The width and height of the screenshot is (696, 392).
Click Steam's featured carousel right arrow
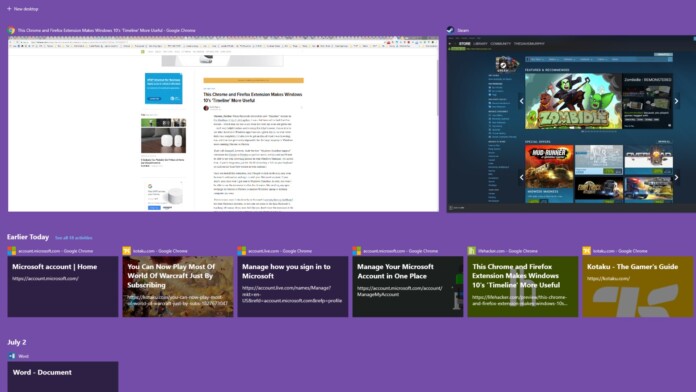676,101
